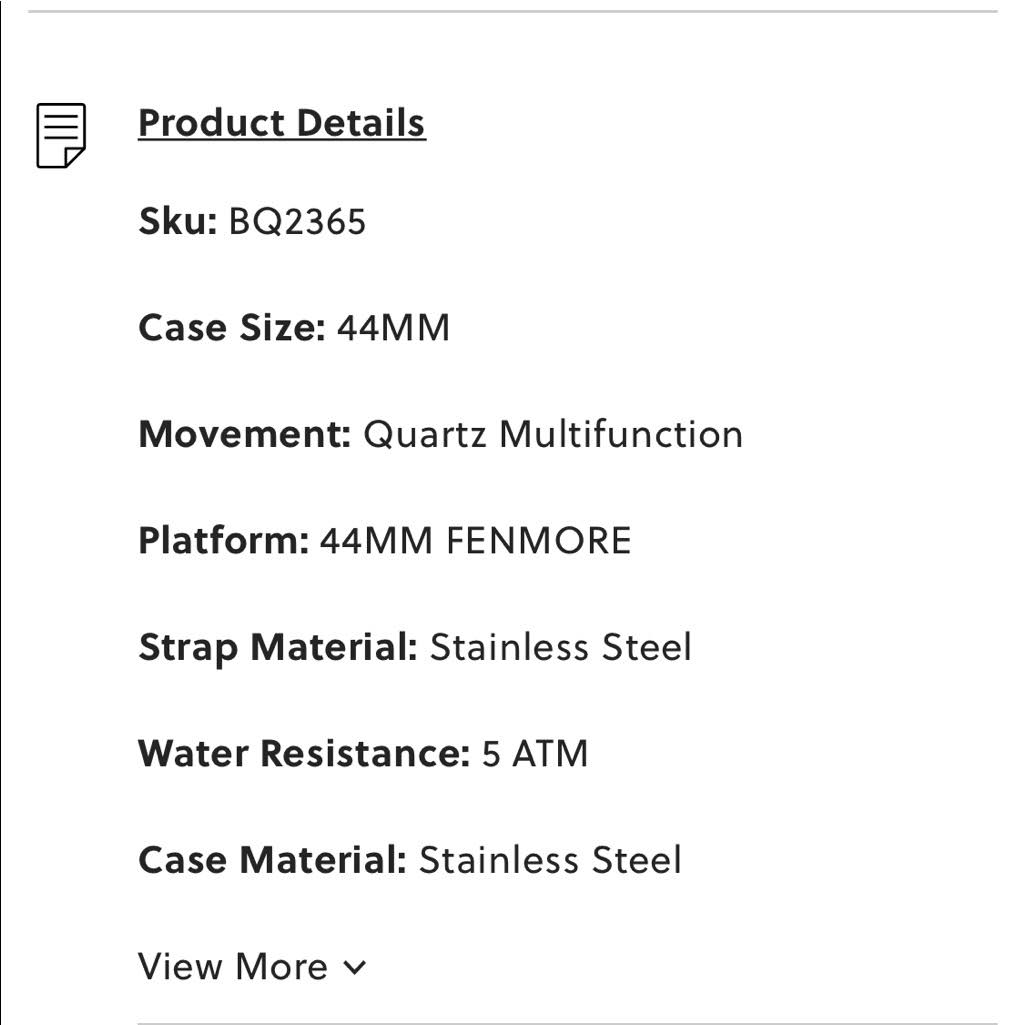Click the chevron beside View More
Screen dimensions: 1025x1025
point(354,967)
